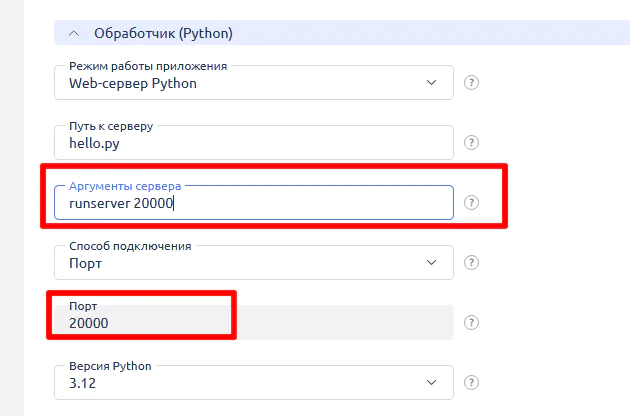The width and height of the screenshot is (630, 416).
Task: Collapse the Обработчик (Python) section
Action: 74,33
